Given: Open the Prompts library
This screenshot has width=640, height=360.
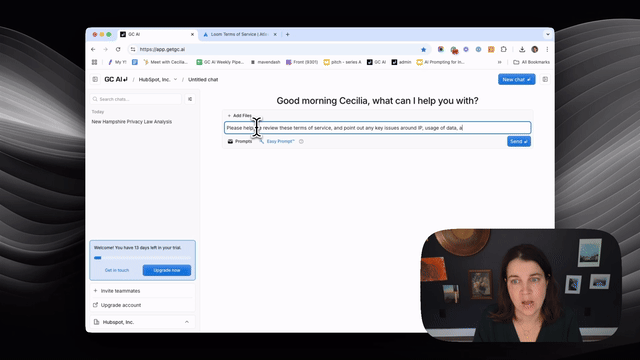Looking at the screenshot, I should pyautogui.click(x=240, y=141).
